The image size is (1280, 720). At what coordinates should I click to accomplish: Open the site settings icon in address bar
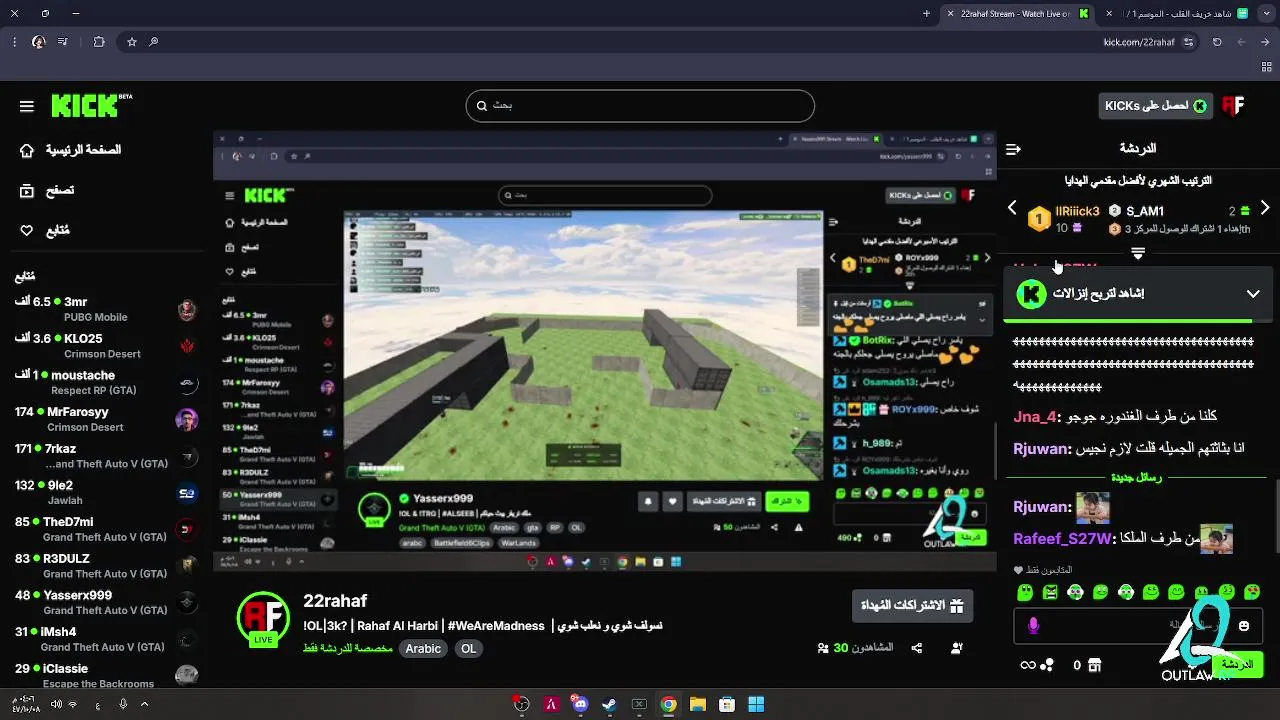click(x=1188, y=42)
